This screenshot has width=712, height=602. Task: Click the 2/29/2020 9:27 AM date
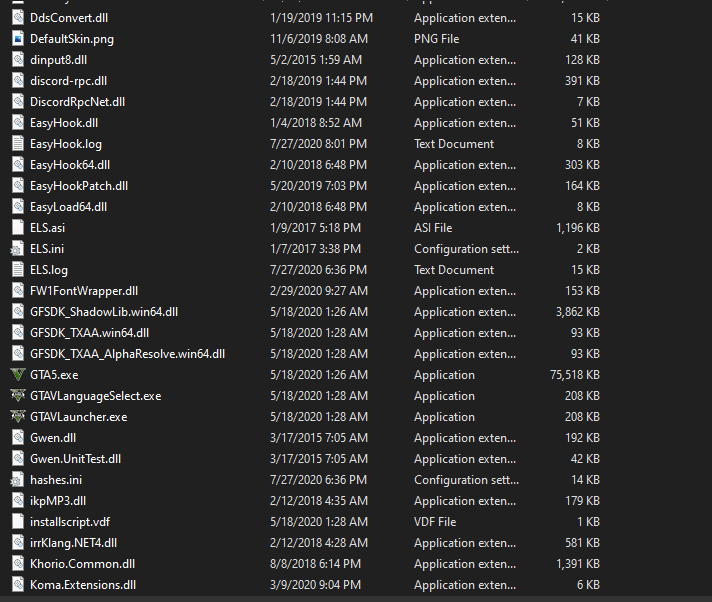tap(319, 291)
